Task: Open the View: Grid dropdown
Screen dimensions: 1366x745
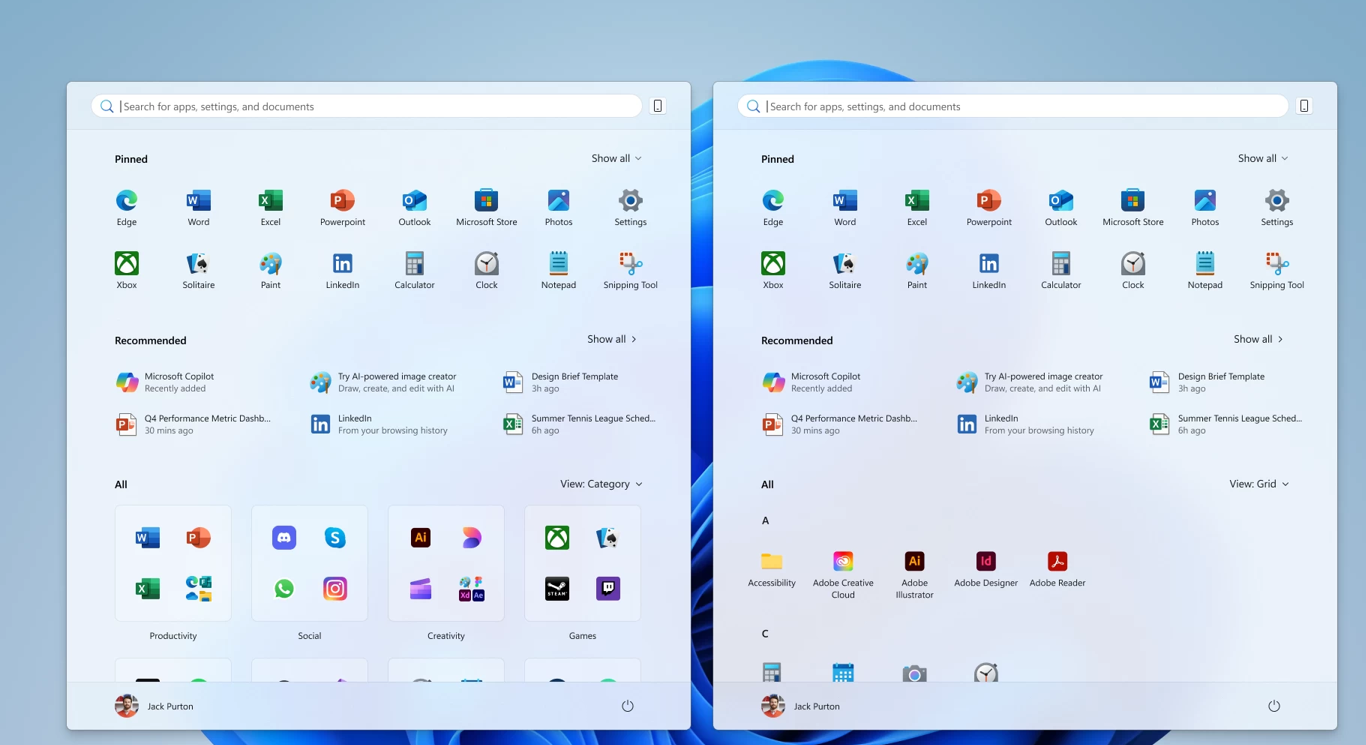Action: coord(1258,484)
